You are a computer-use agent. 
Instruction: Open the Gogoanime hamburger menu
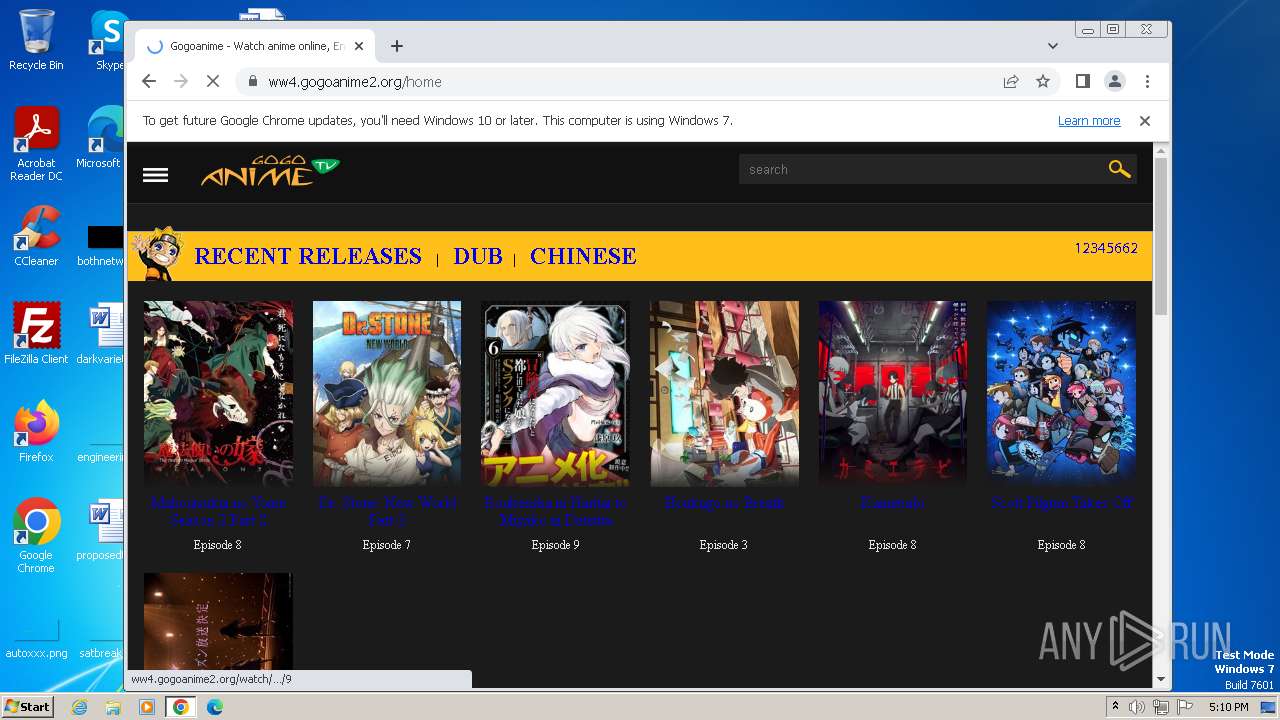pyautogui.click(x=155, y=175)
